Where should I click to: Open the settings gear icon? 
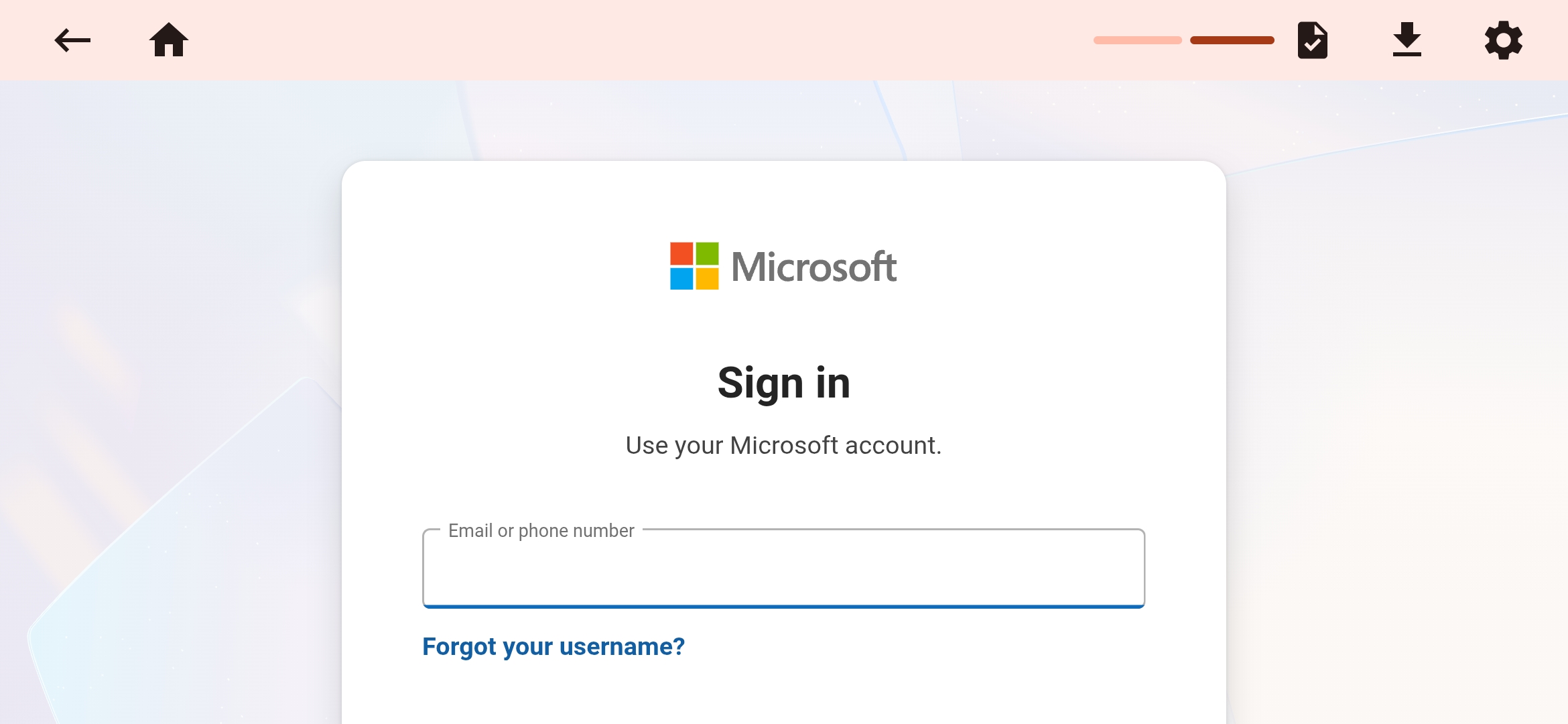tap(1504, 40)
